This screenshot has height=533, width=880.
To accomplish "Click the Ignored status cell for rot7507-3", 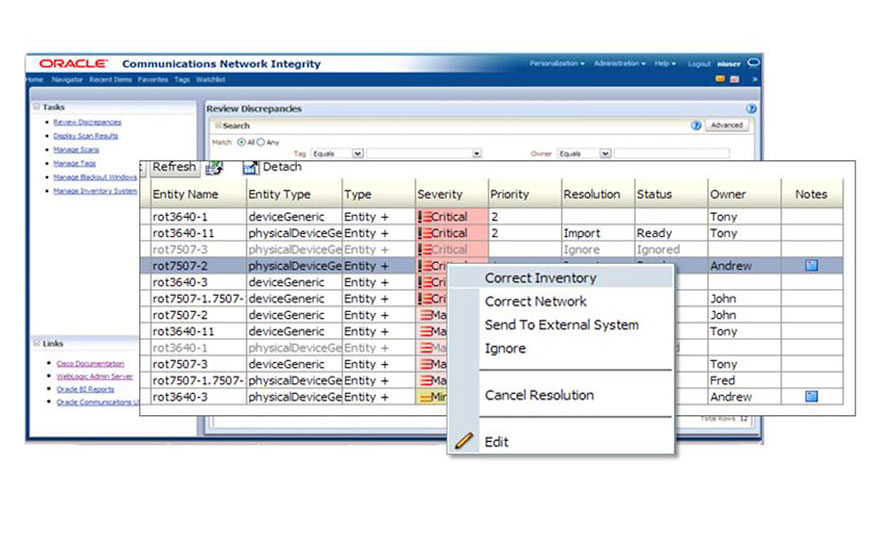I will (x=658, y=249).
